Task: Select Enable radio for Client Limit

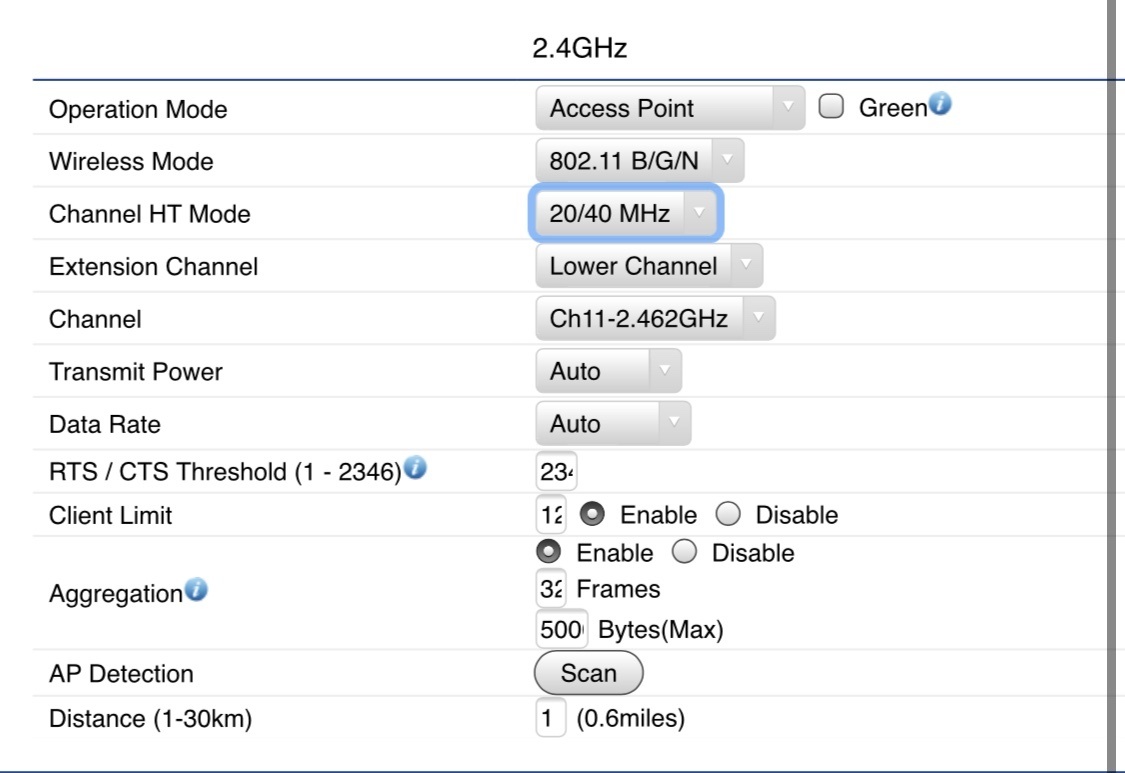Action: 592,515
